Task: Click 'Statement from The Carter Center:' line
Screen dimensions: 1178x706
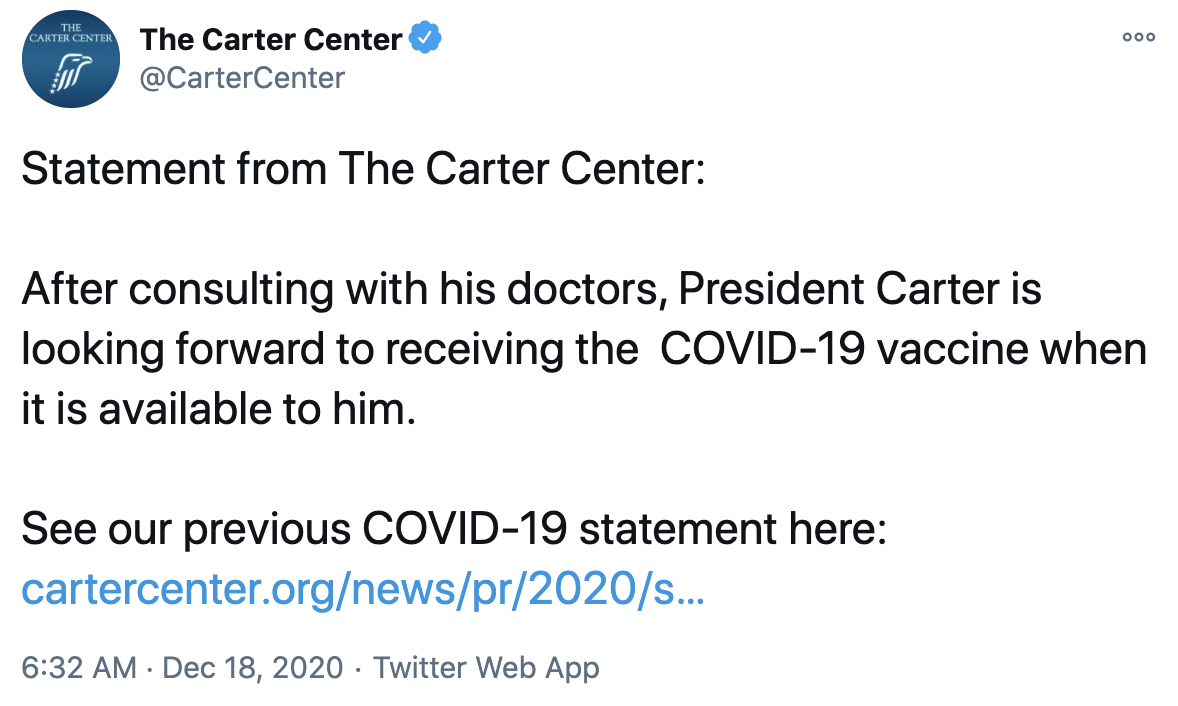Action: coord(363,170)
